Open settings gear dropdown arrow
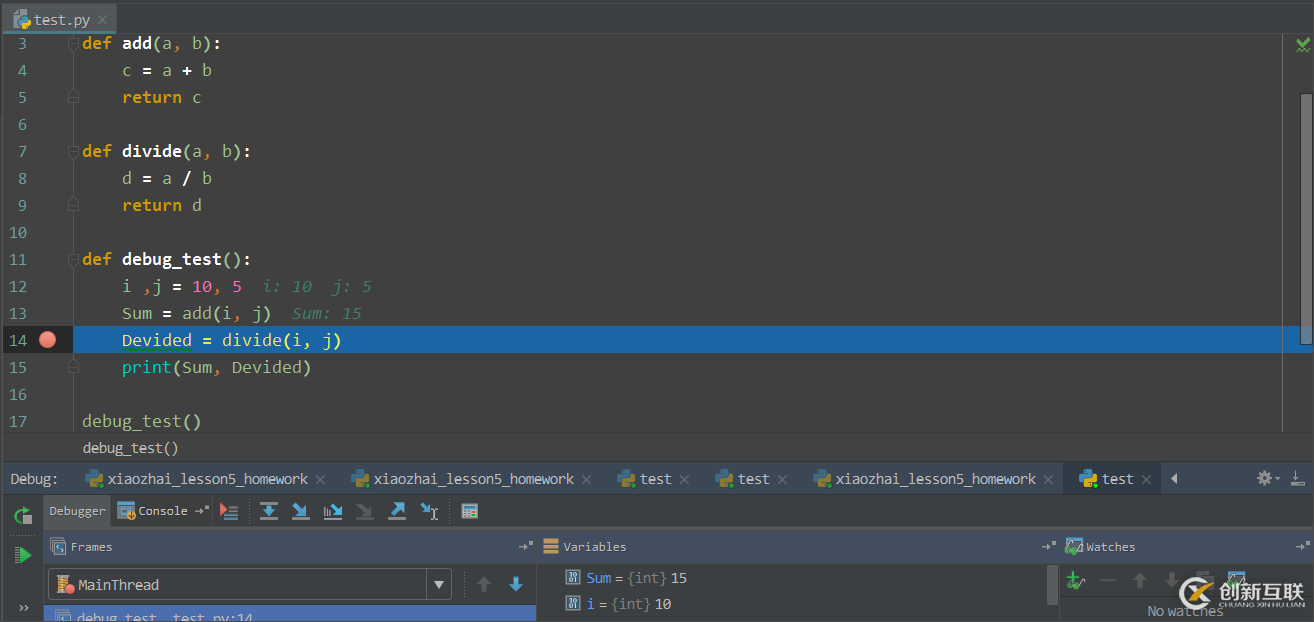 tap(1277, 479)
